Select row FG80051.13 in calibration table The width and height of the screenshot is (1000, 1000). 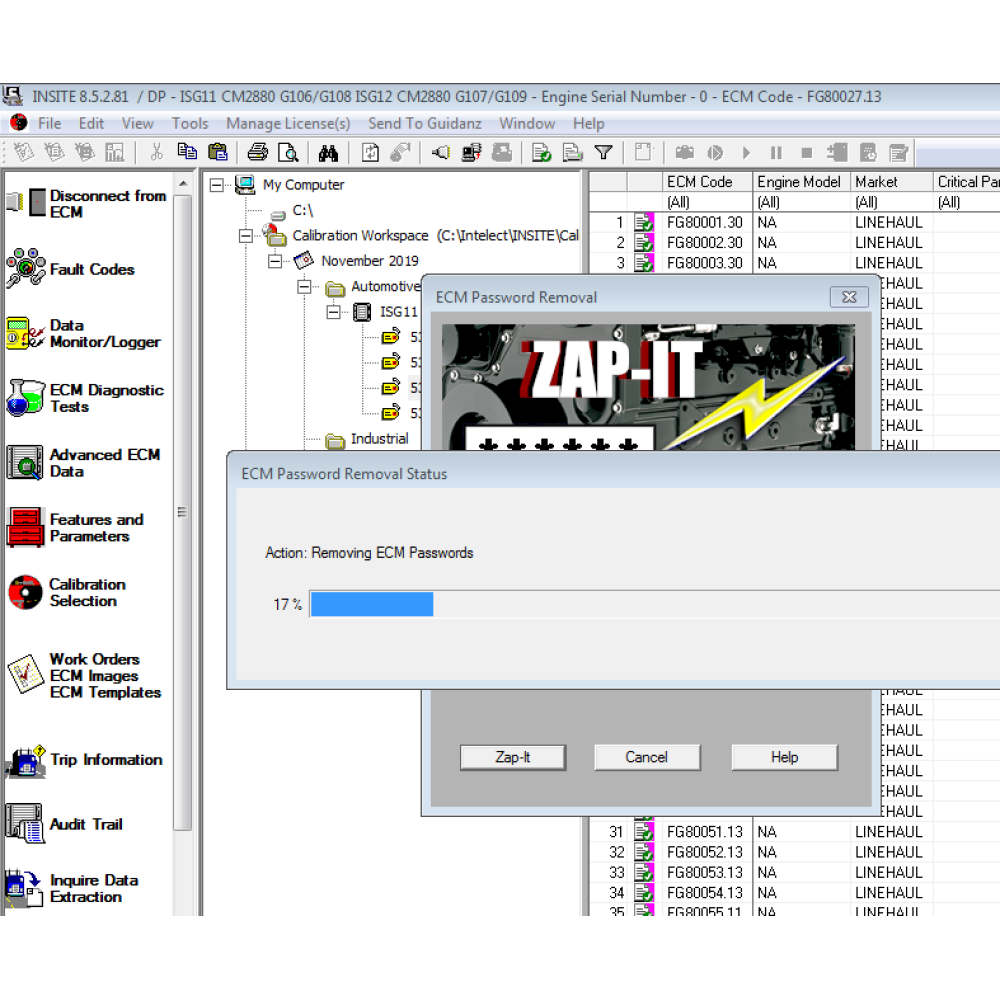pos(794,832)
